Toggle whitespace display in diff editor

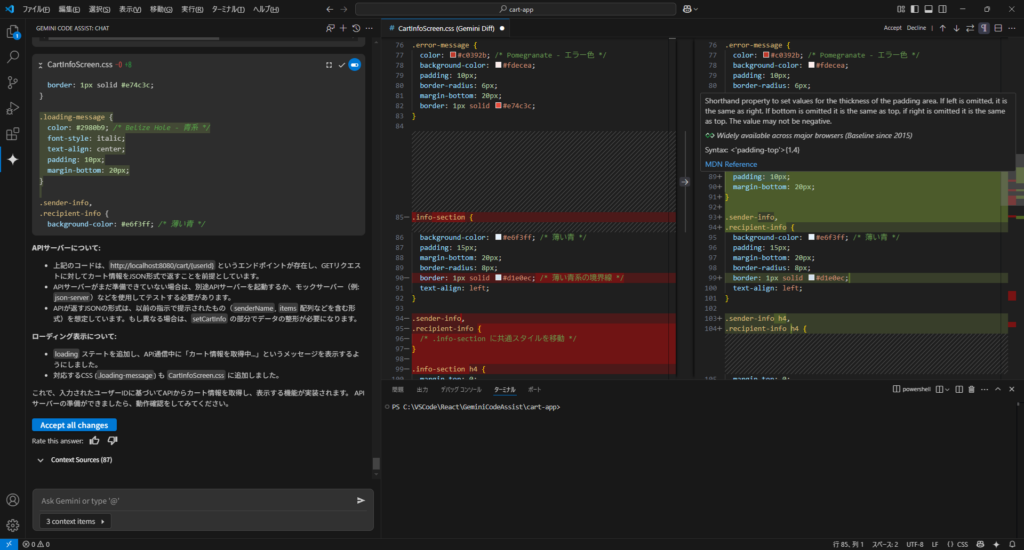(984, 28)
